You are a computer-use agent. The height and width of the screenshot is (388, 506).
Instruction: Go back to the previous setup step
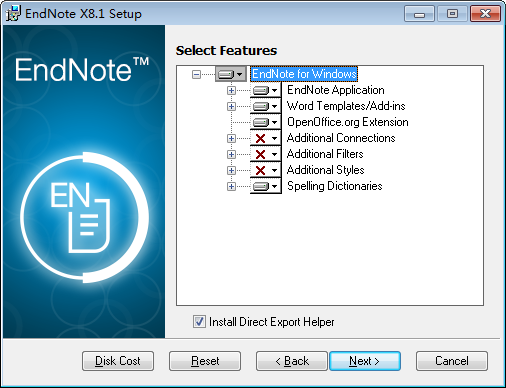[292, 361]
